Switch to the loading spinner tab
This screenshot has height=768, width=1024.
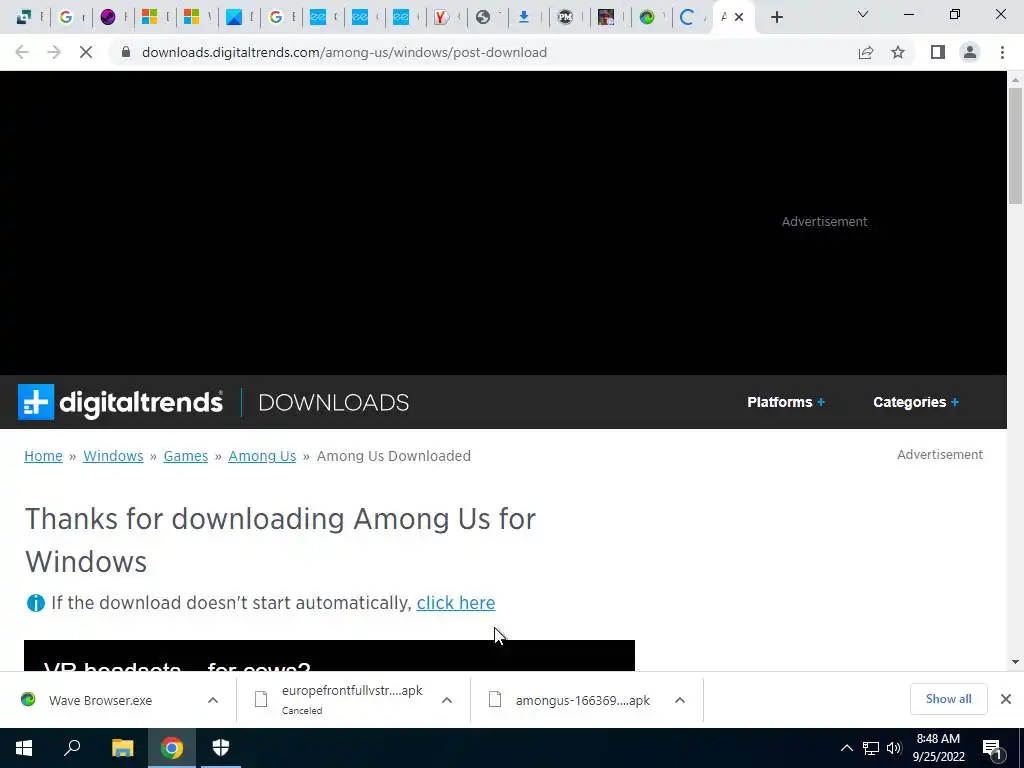tap(686, 17)
